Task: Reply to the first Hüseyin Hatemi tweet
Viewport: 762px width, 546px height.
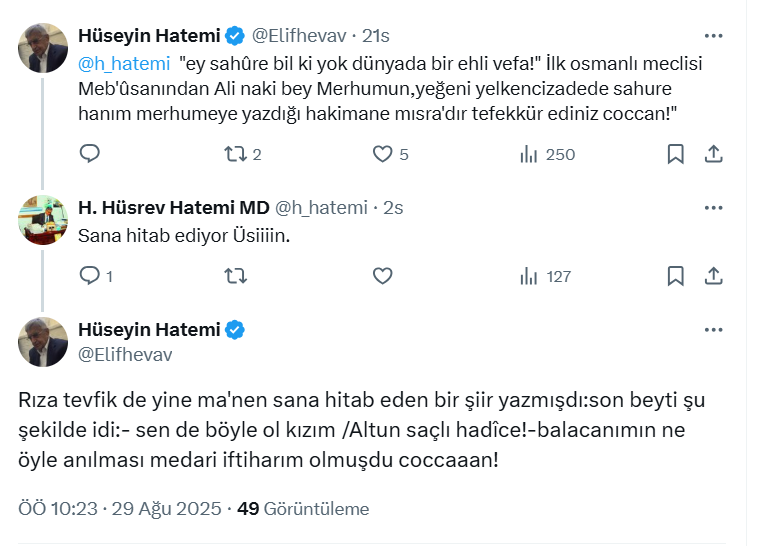Action: click(90, 154)
